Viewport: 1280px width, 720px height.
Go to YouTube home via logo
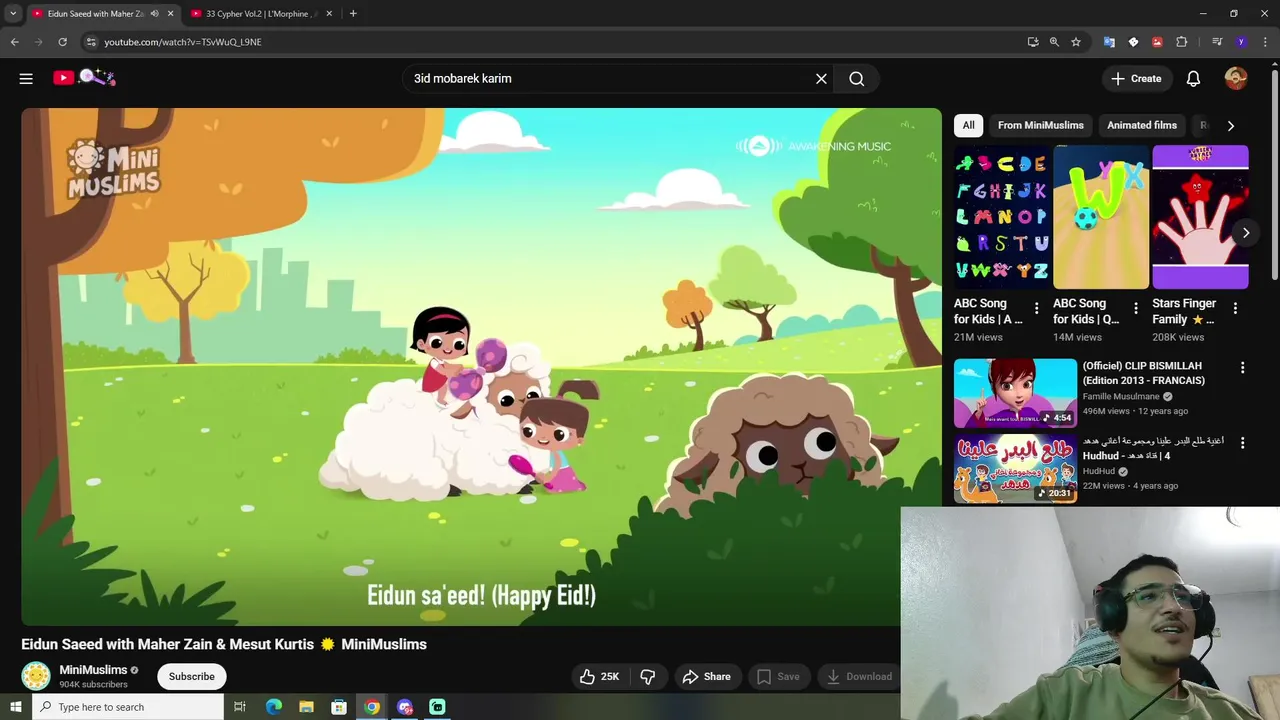(84, 78)
